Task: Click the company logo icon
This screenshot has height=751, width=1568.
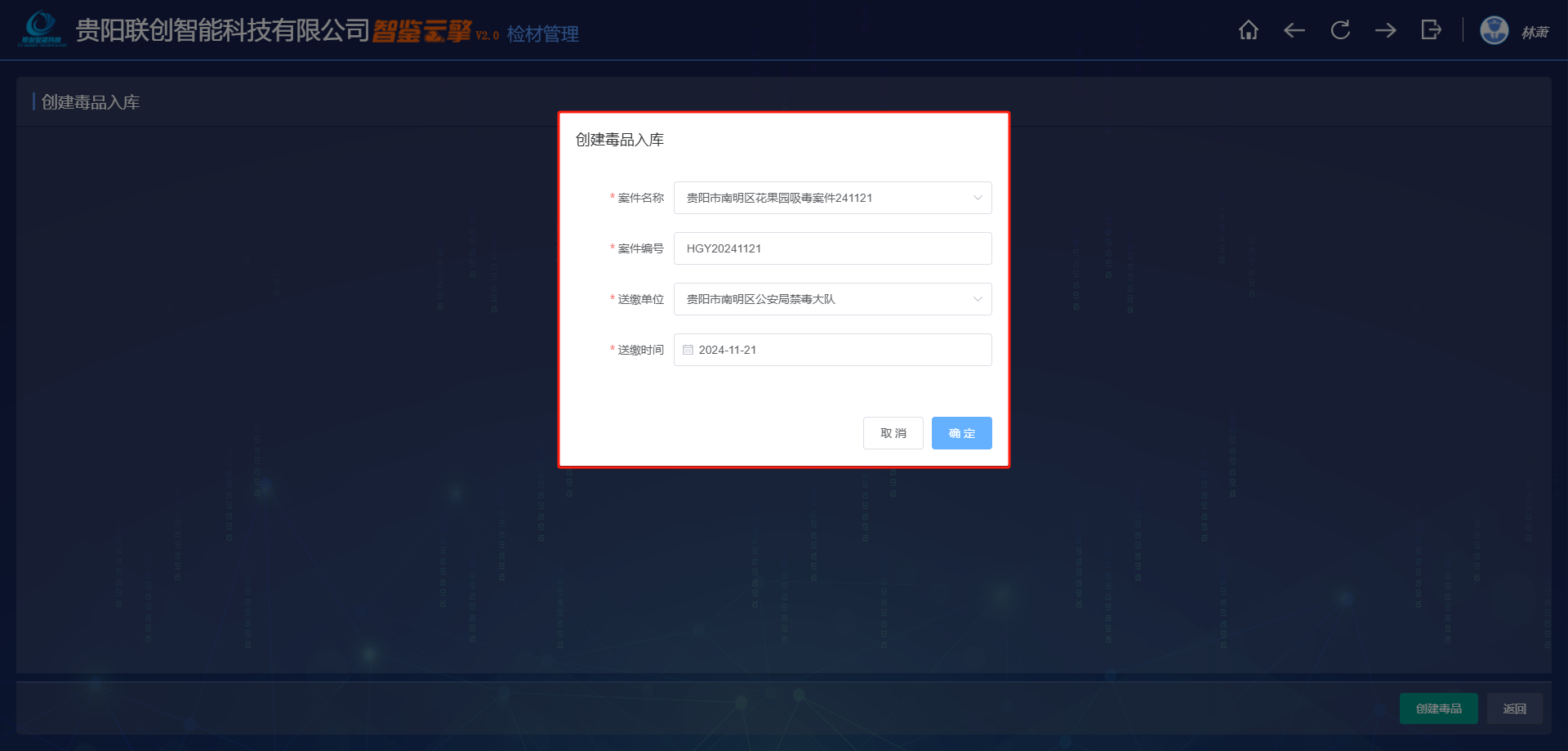Action: [x=42, y=29]
